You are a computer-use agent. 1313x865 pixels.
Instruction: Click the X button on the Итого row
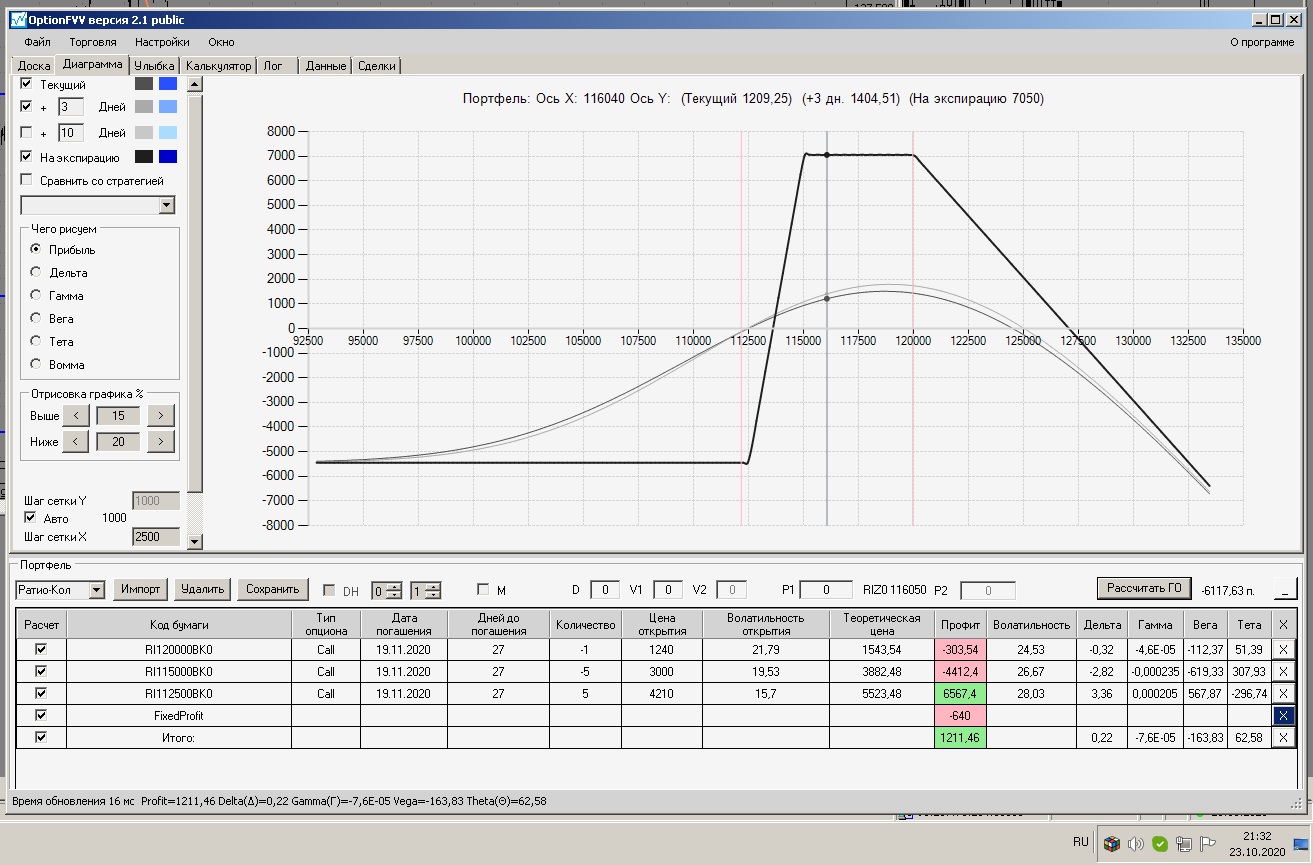tap(1284, 737)
